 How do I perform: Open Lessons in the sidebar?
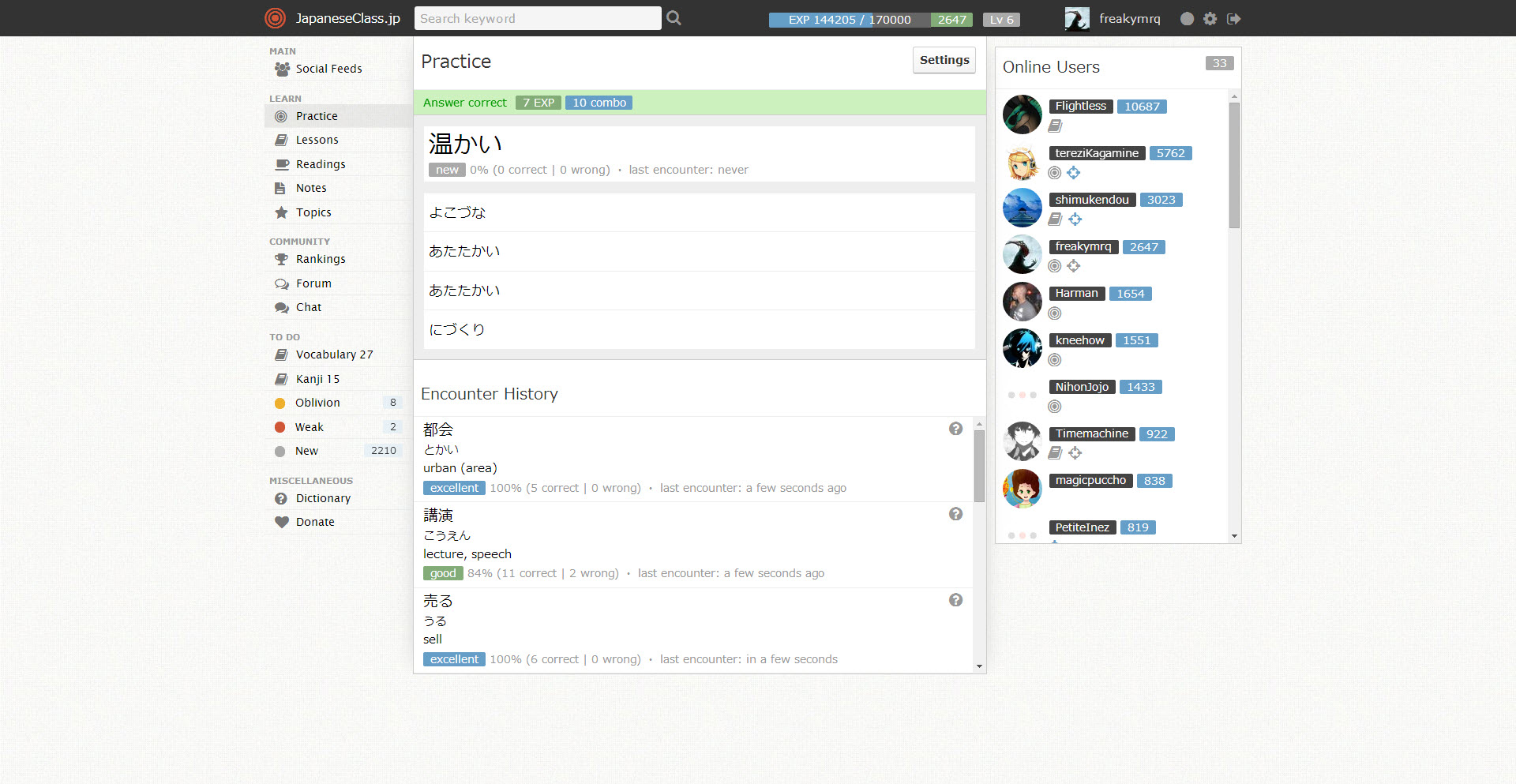click(317, 140)
